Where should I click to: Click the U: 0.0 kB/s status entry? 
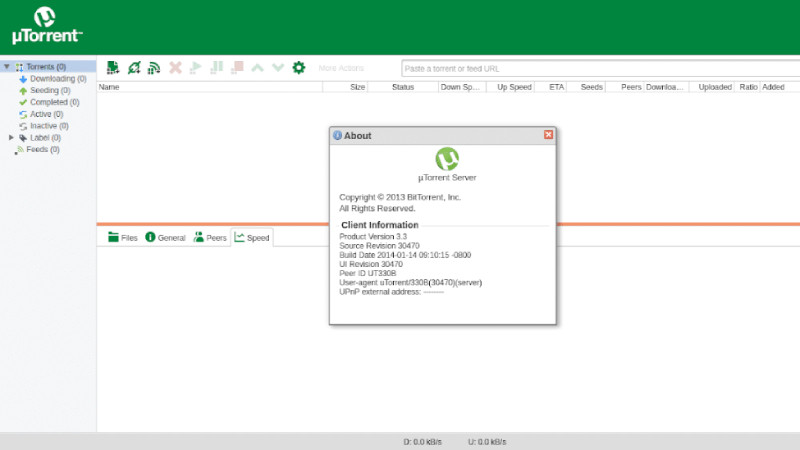(x=487, y=442)
